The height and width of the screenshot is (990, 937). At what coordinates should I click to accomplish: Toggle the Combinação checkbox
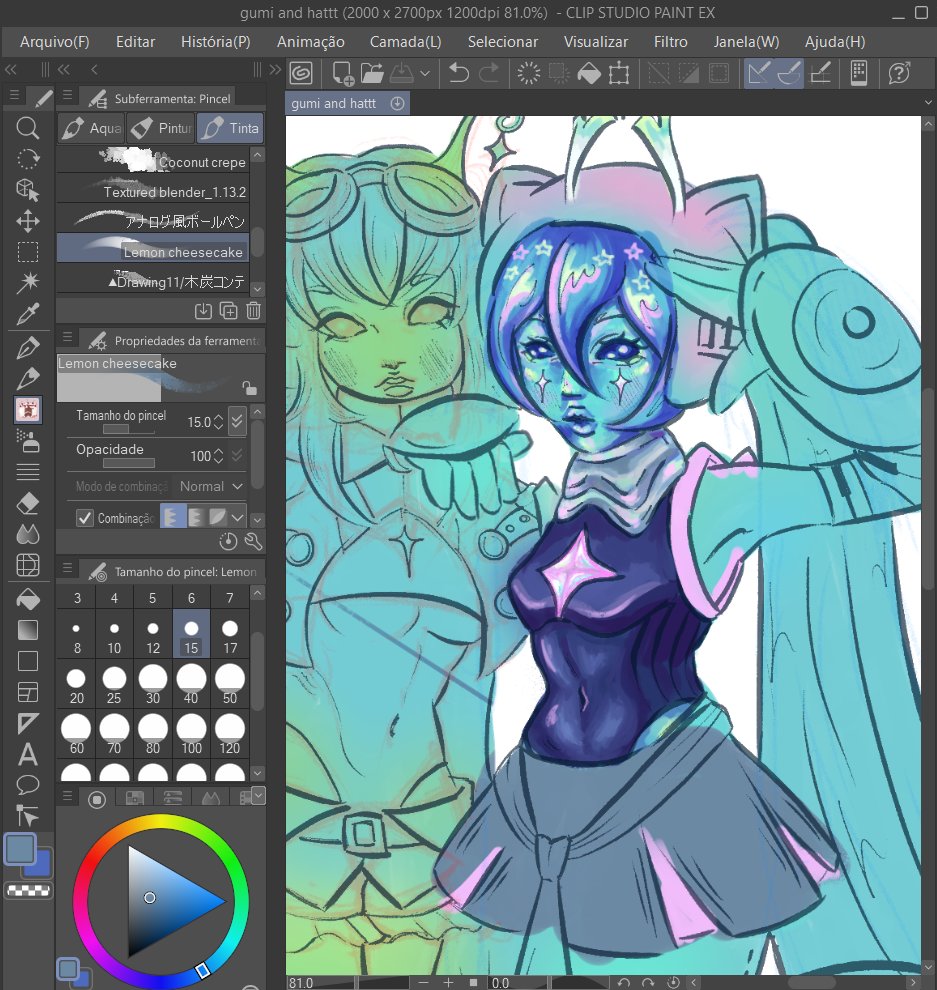click(x=85, y=518)
